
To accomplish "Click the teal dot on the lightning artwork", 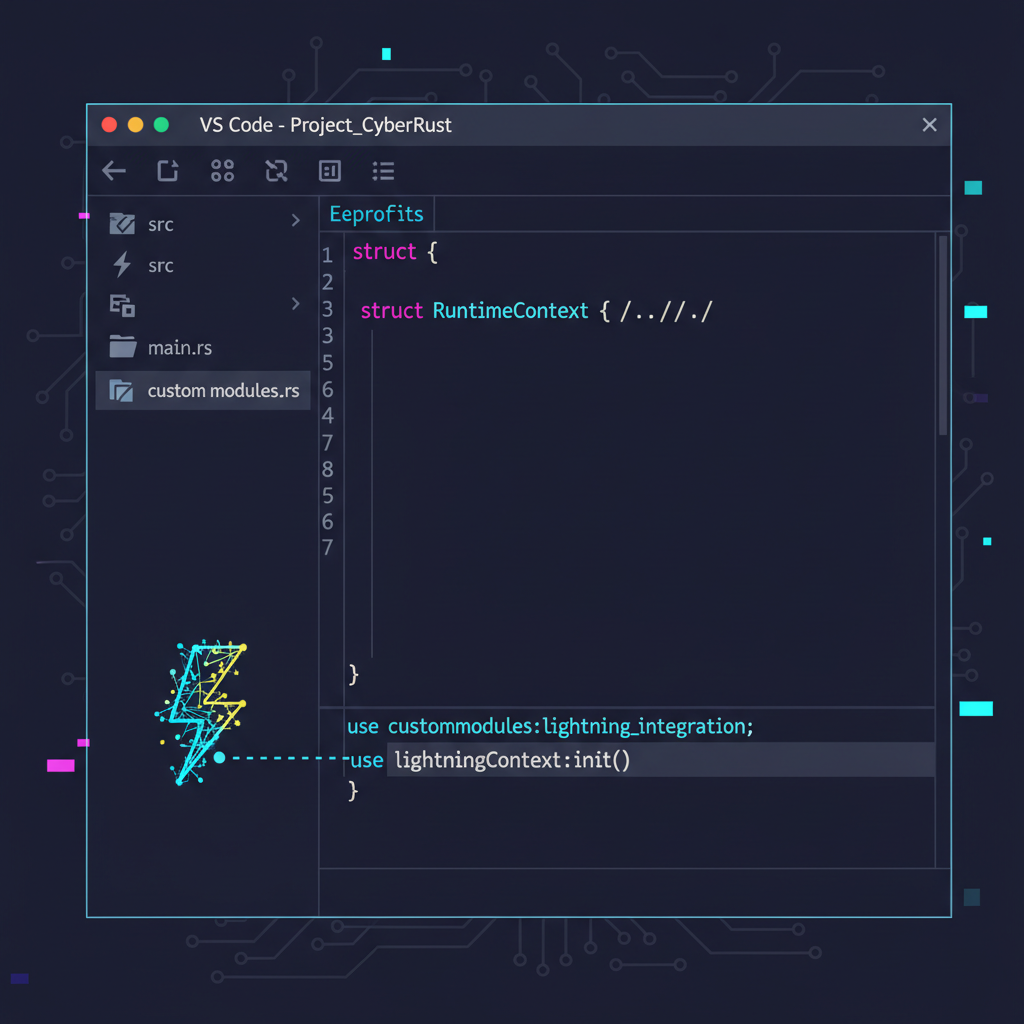I will click(x=219, y=758).
